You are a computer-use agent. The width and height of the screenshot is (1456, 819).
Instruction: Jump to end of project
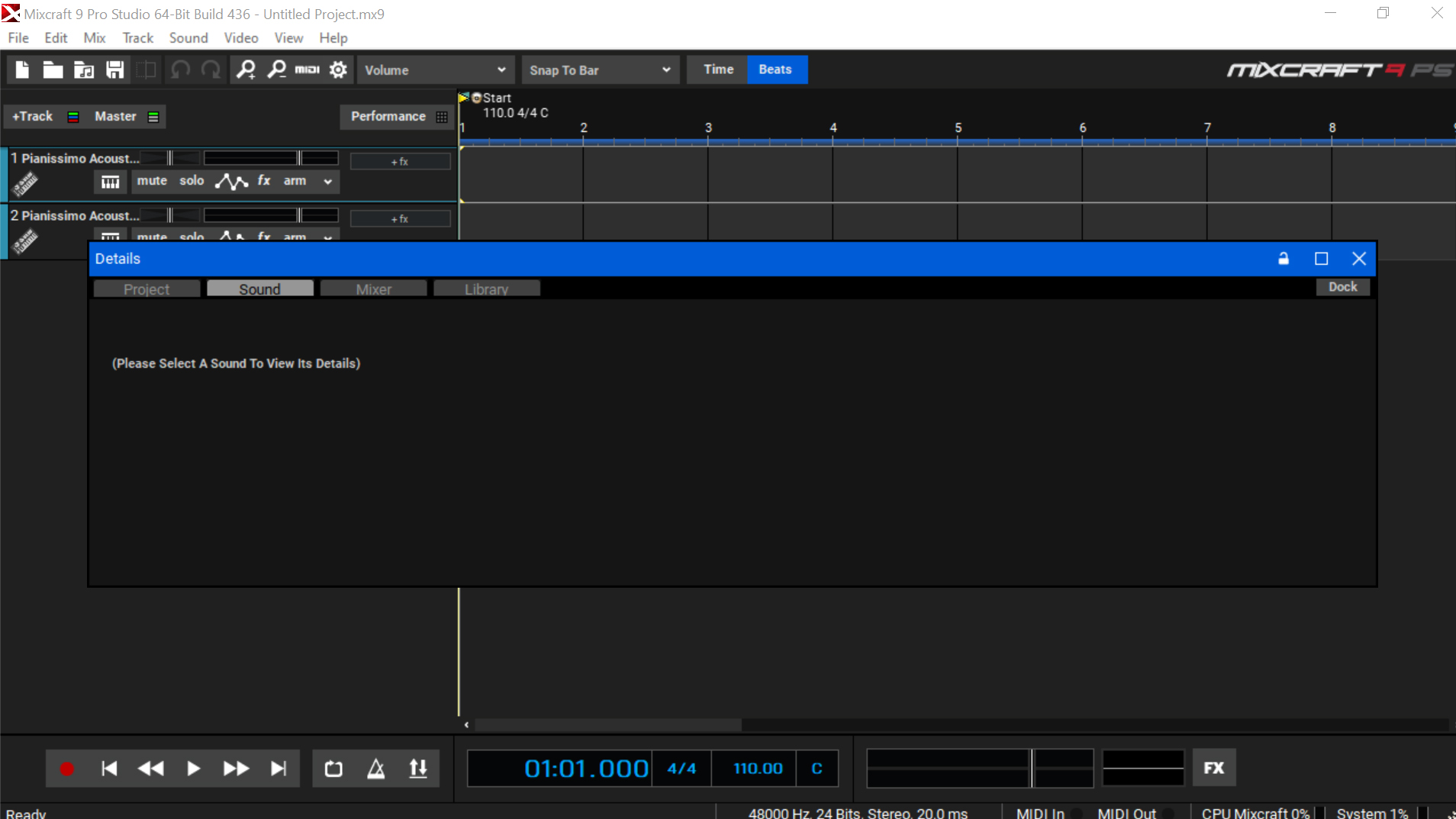[x=279, y=769]
